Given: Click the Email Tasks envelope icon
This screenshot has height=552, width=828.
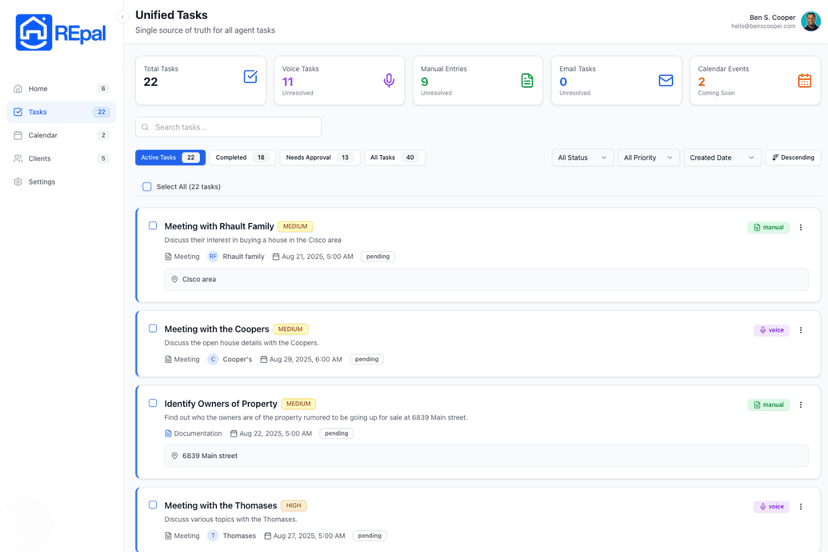Looking at the screenshot, I should (x=665, y=80).
